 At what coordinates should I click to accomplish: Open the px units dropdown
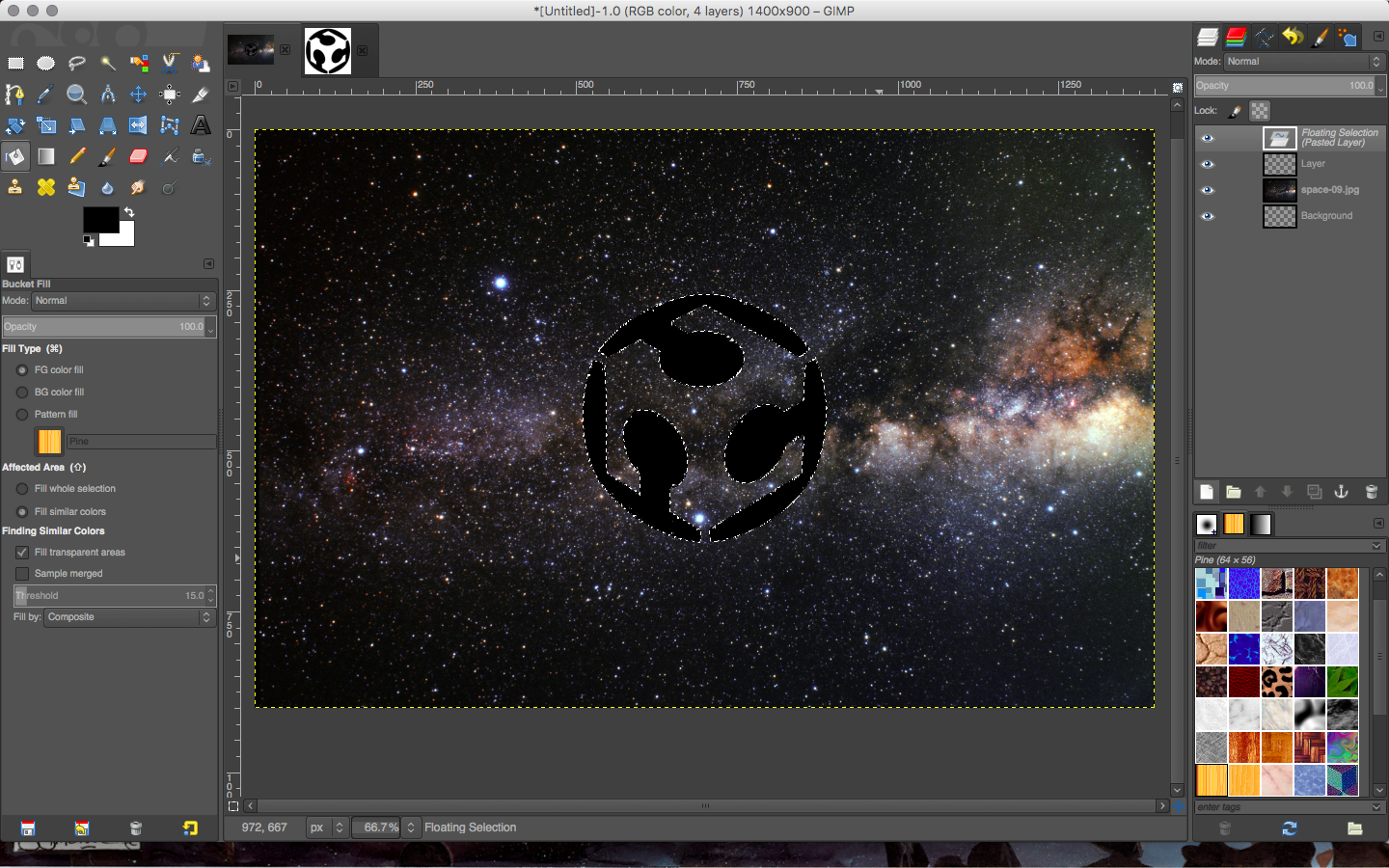pos(327,827)
